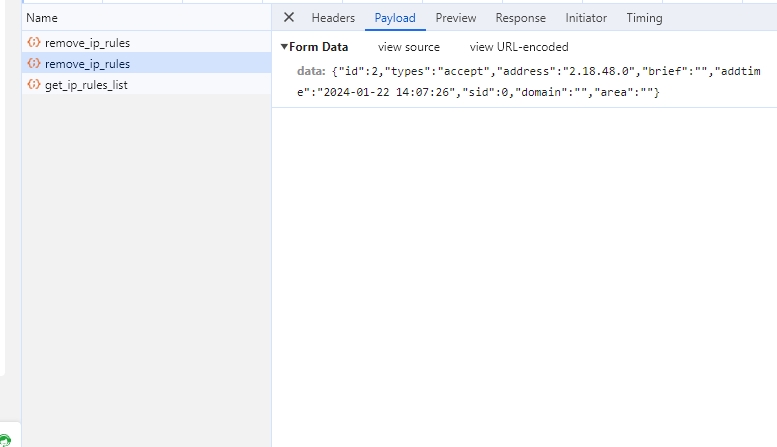Click the data key label
Screen dimensions: 777x447
(x=311, y=71)
